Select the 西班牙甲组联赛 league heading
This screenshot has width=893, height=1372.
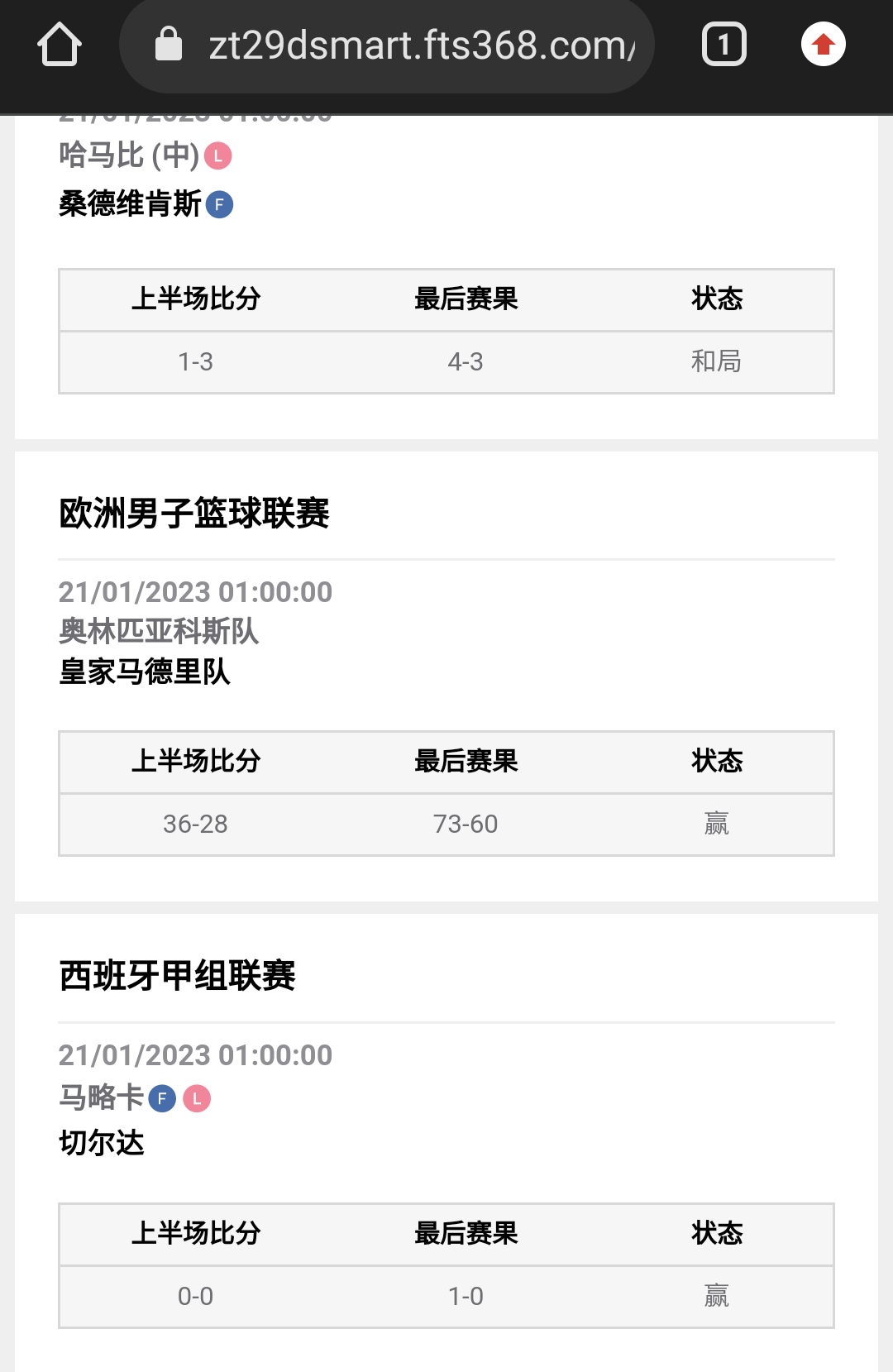coord(178,976)
